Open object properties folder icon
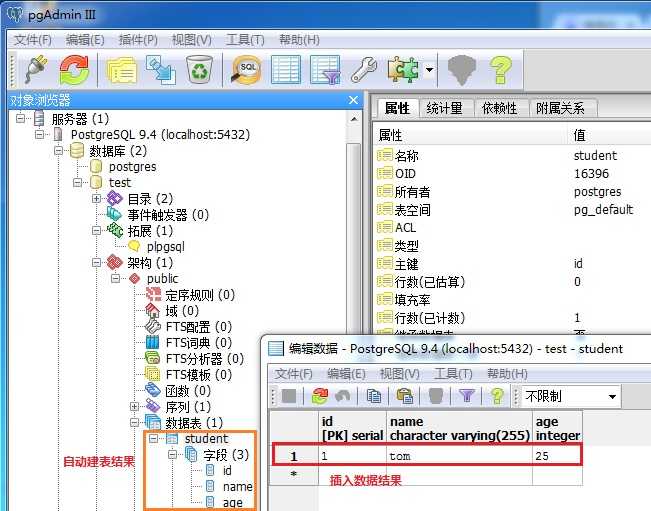The width and height of the screenshot is (651, 511). click(x=122, y=70)
